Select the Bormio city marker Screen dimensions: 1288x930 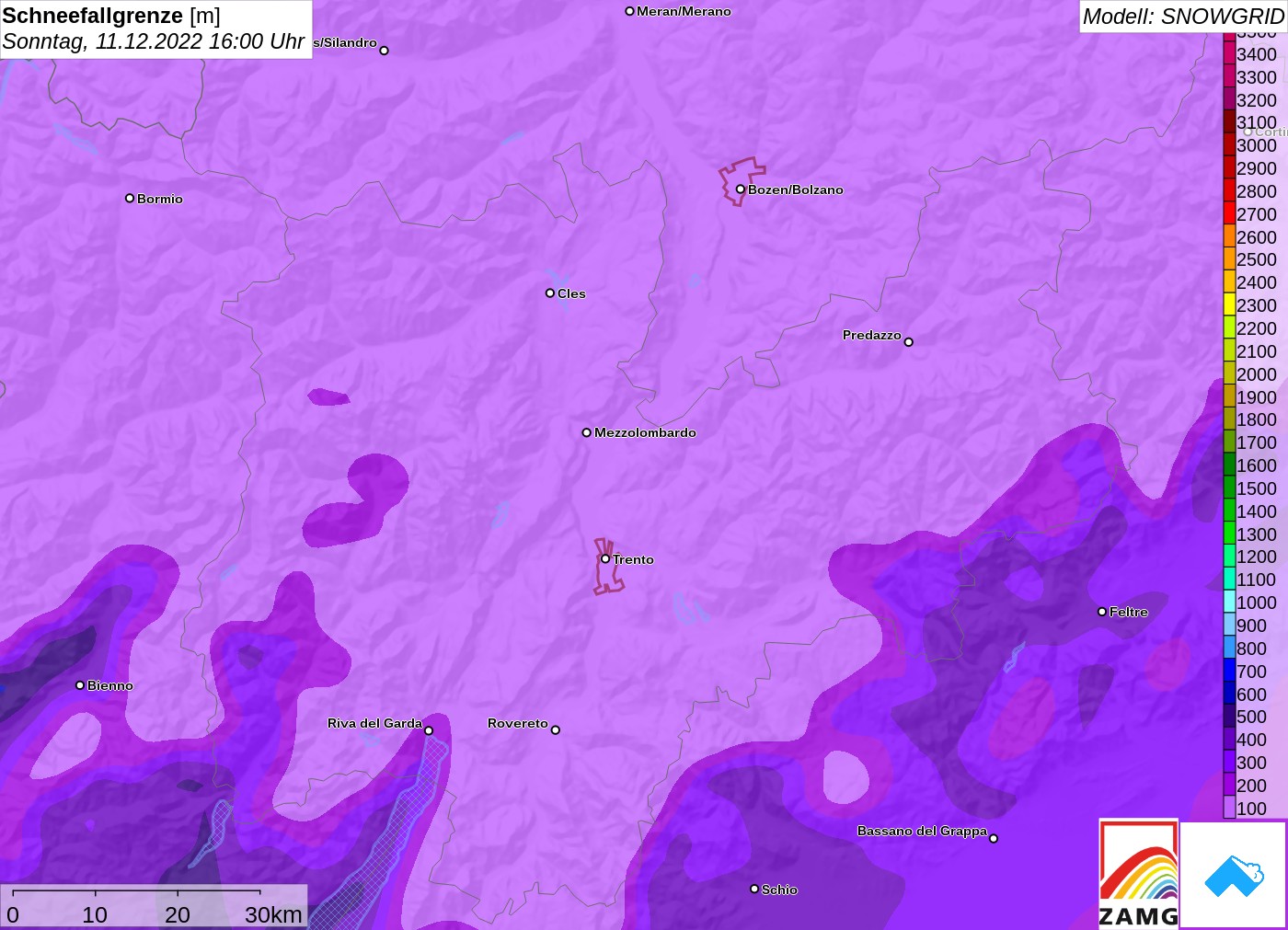[x=130, y=199]
